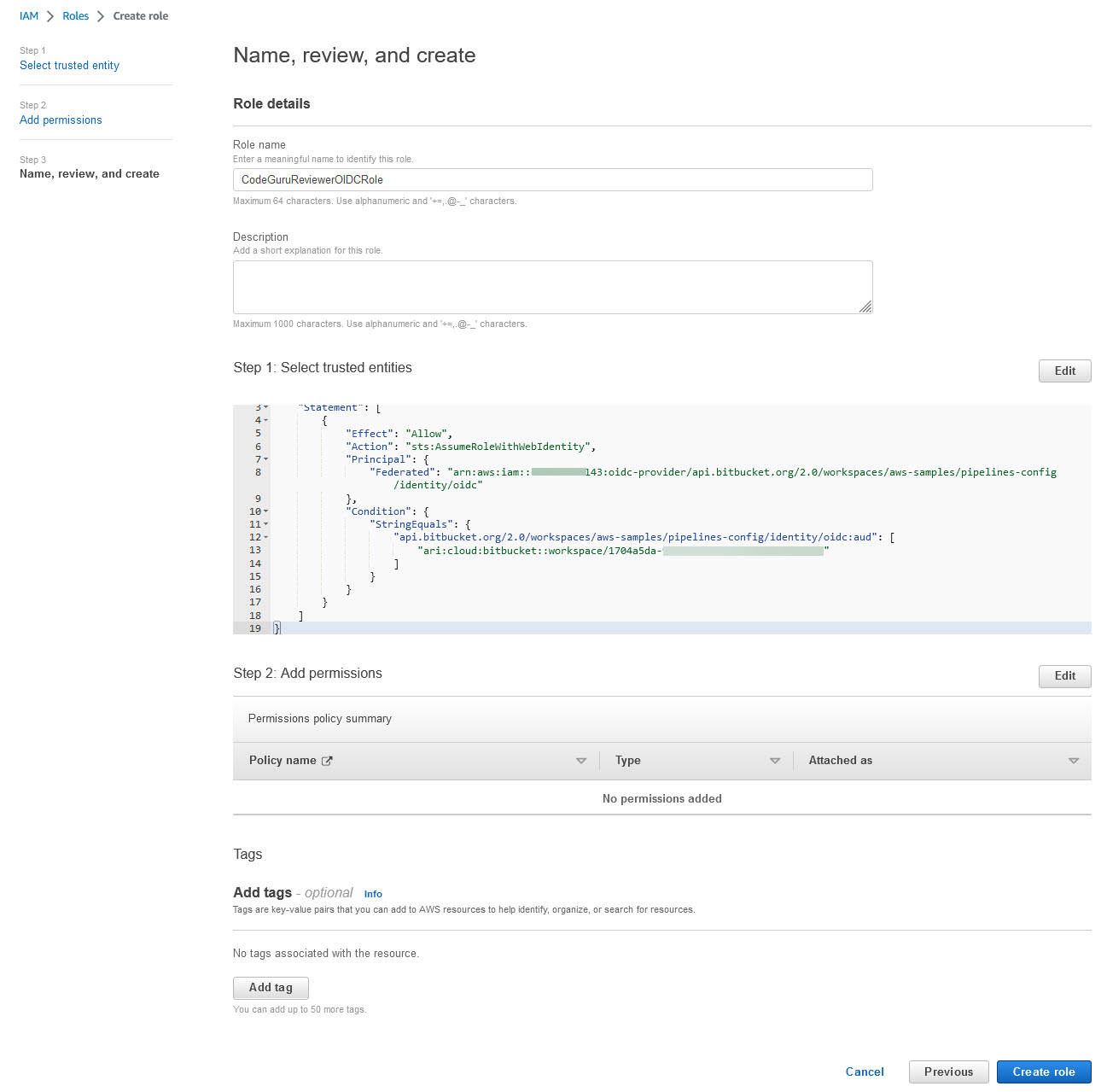Click the Create role button

point(1044,1072)
